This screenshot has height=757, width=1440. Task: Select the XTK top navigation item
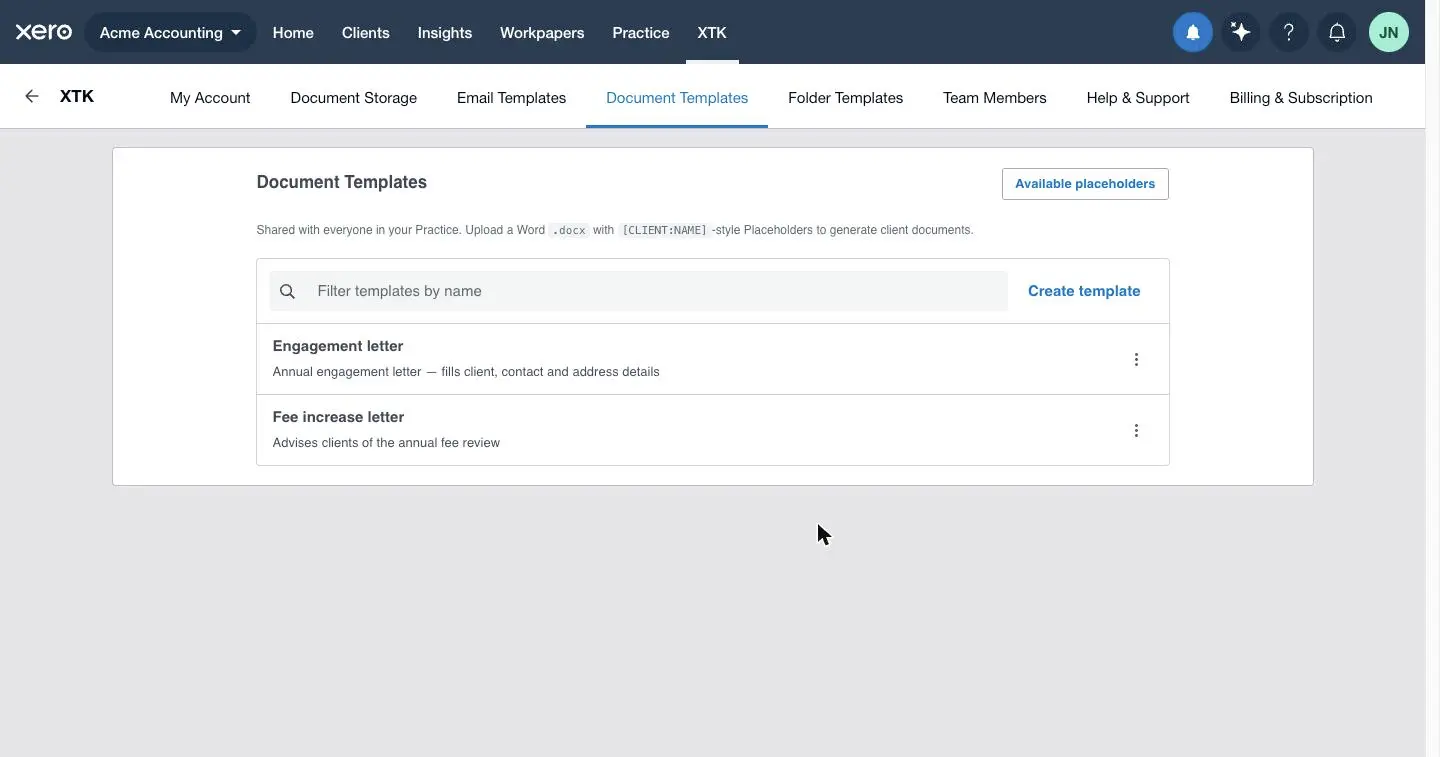coord(712,32)
